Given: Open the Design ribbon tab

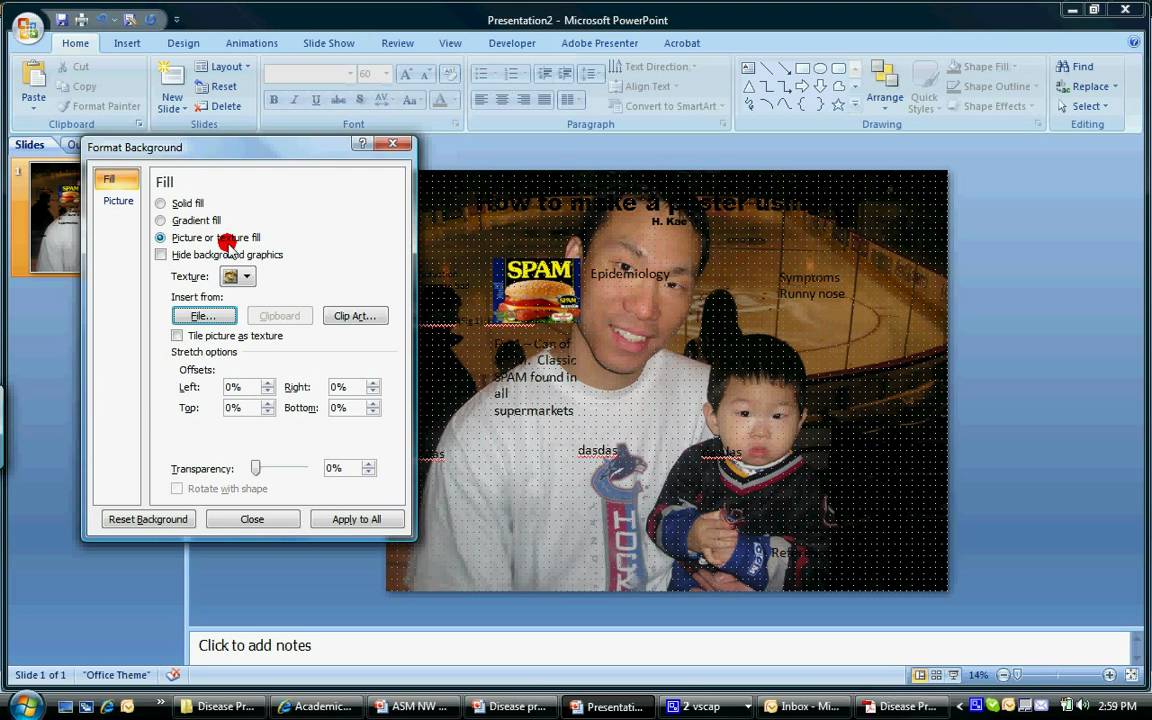Looking at the screenshot, I should [183, 43].
